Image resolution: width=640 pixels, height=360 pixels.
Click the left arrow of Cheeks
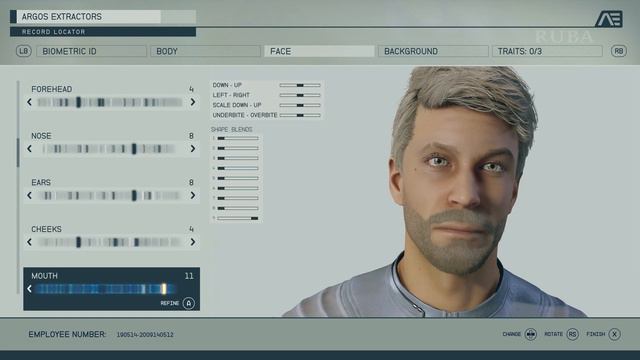[29, 242]
